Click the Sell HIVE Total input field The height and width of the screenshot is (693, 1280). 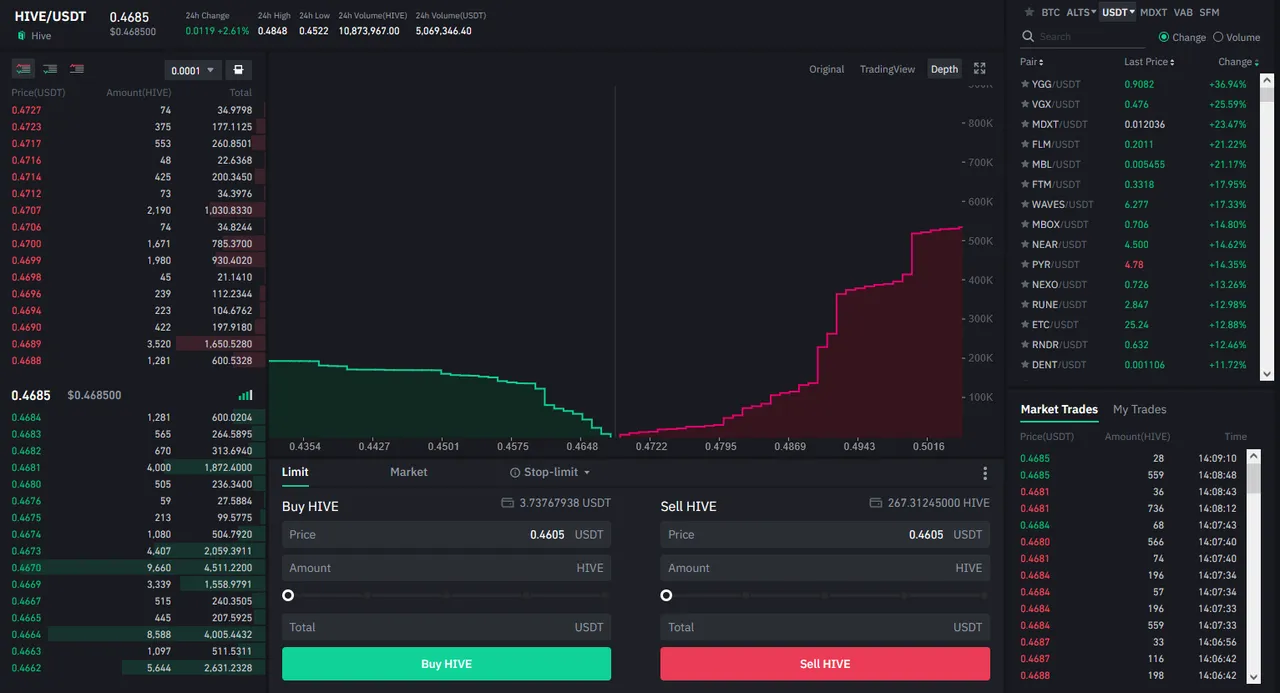click(825, 627)
